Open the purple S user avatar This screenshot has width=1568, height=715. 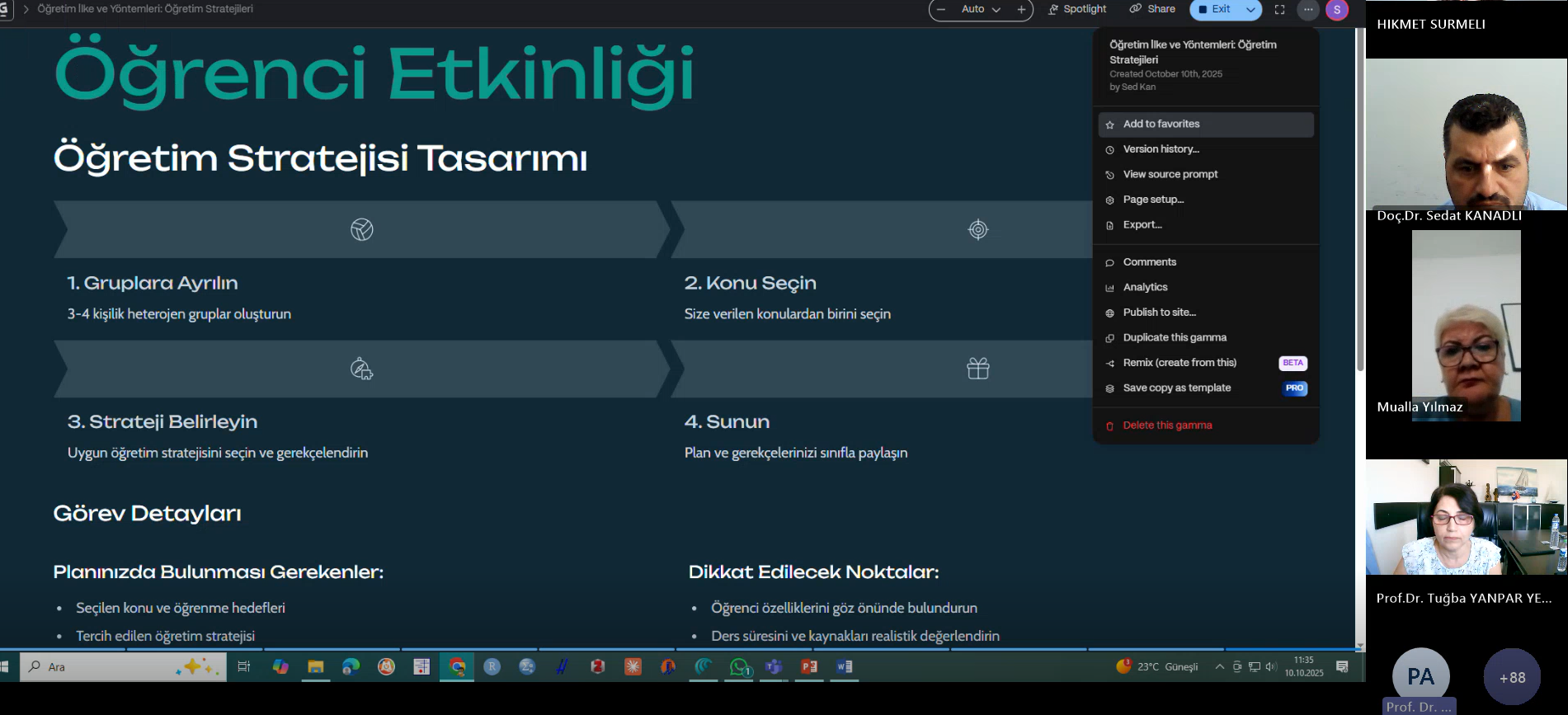coord(1337,9)
